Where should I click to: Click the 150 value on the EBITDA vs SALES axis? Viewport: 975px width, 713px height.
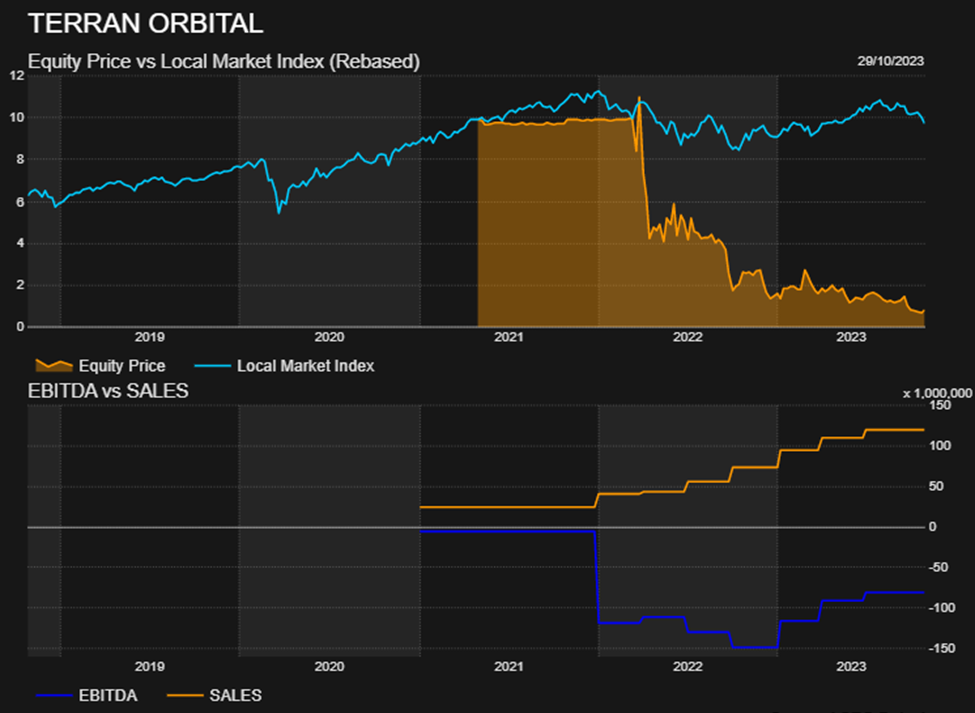[940, 405]
